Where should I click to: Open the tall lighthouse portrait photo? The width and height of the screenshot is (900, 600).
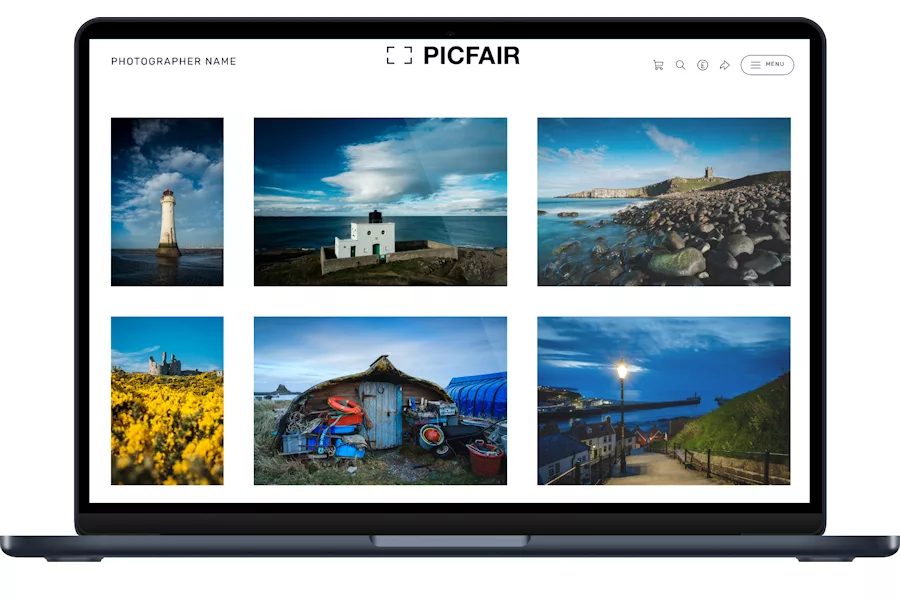coord(167,201)
